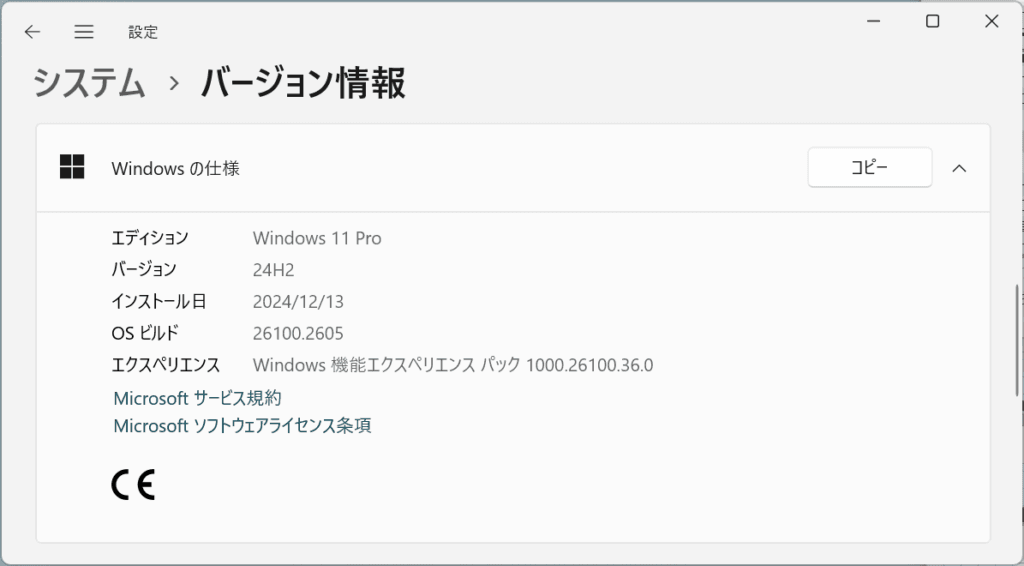Select the 24H2 version value
This screenshot has height=566, width=1024.
point(274,270)
